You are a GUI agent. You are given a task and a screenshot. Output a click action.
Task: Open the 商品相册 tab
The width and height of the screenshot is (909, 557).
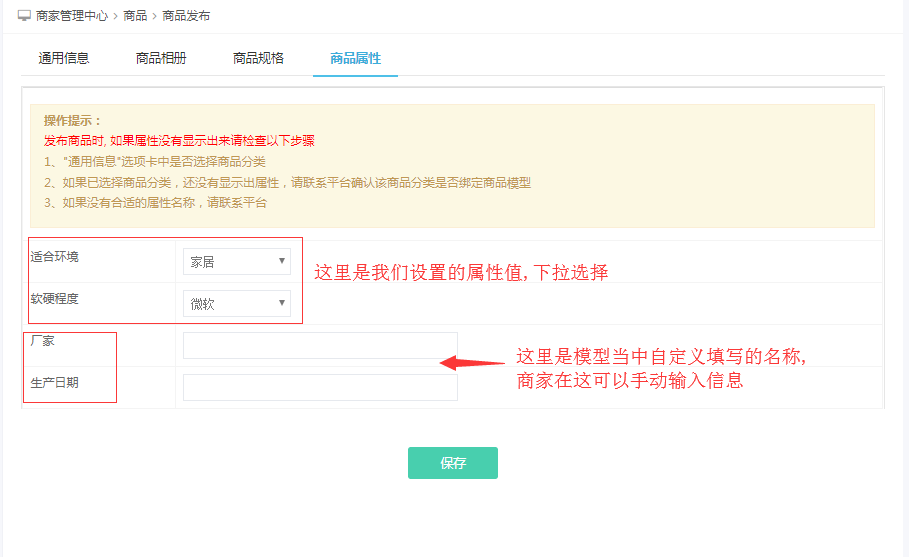click(x=161, y=58)
